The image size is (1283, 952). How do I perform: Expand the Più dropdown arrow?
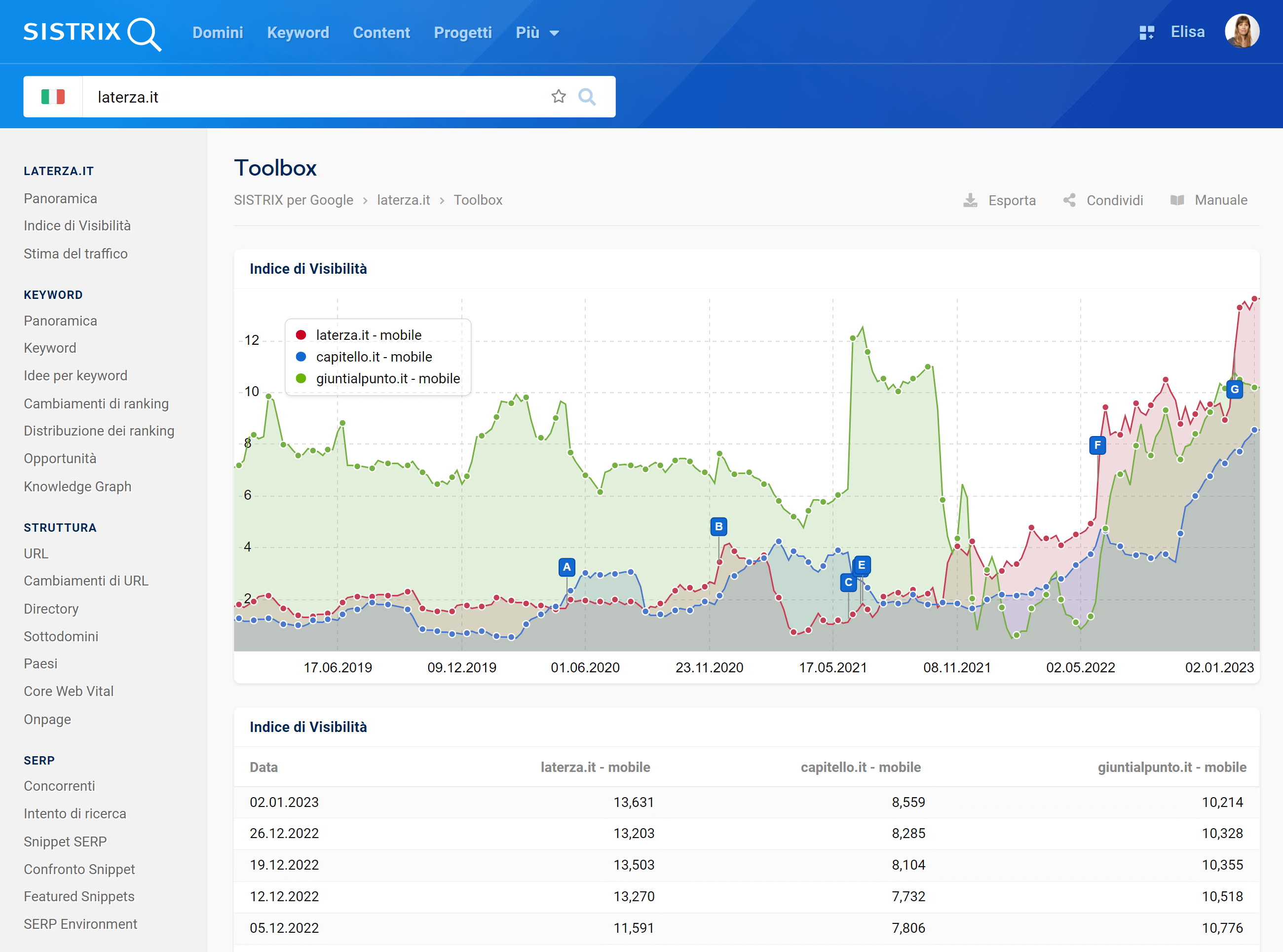(554, 34)
